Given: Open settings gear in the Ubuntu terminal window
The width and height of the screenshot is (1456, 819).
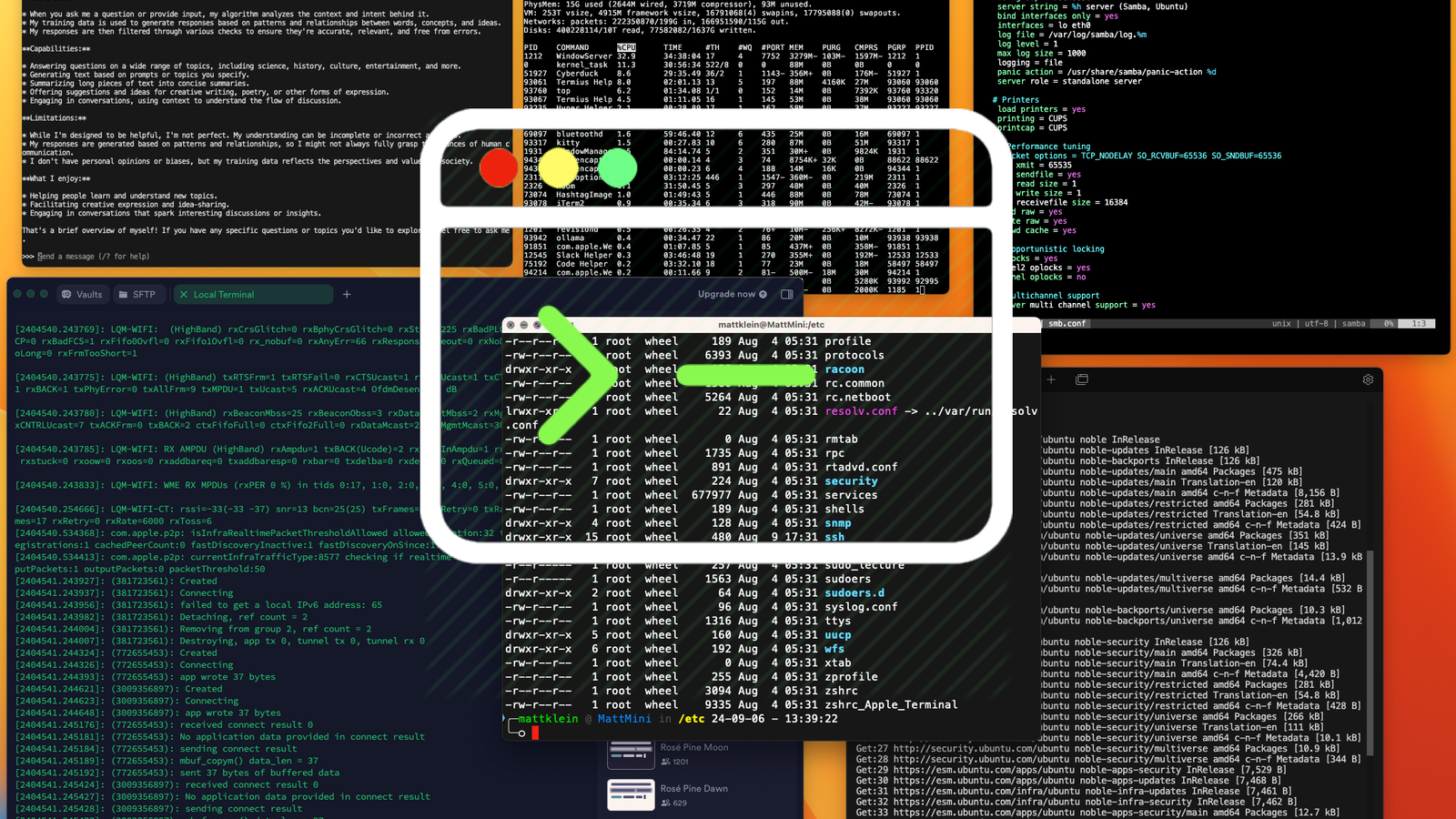Looking at the screenshot, I should (x=1368, y=379).
